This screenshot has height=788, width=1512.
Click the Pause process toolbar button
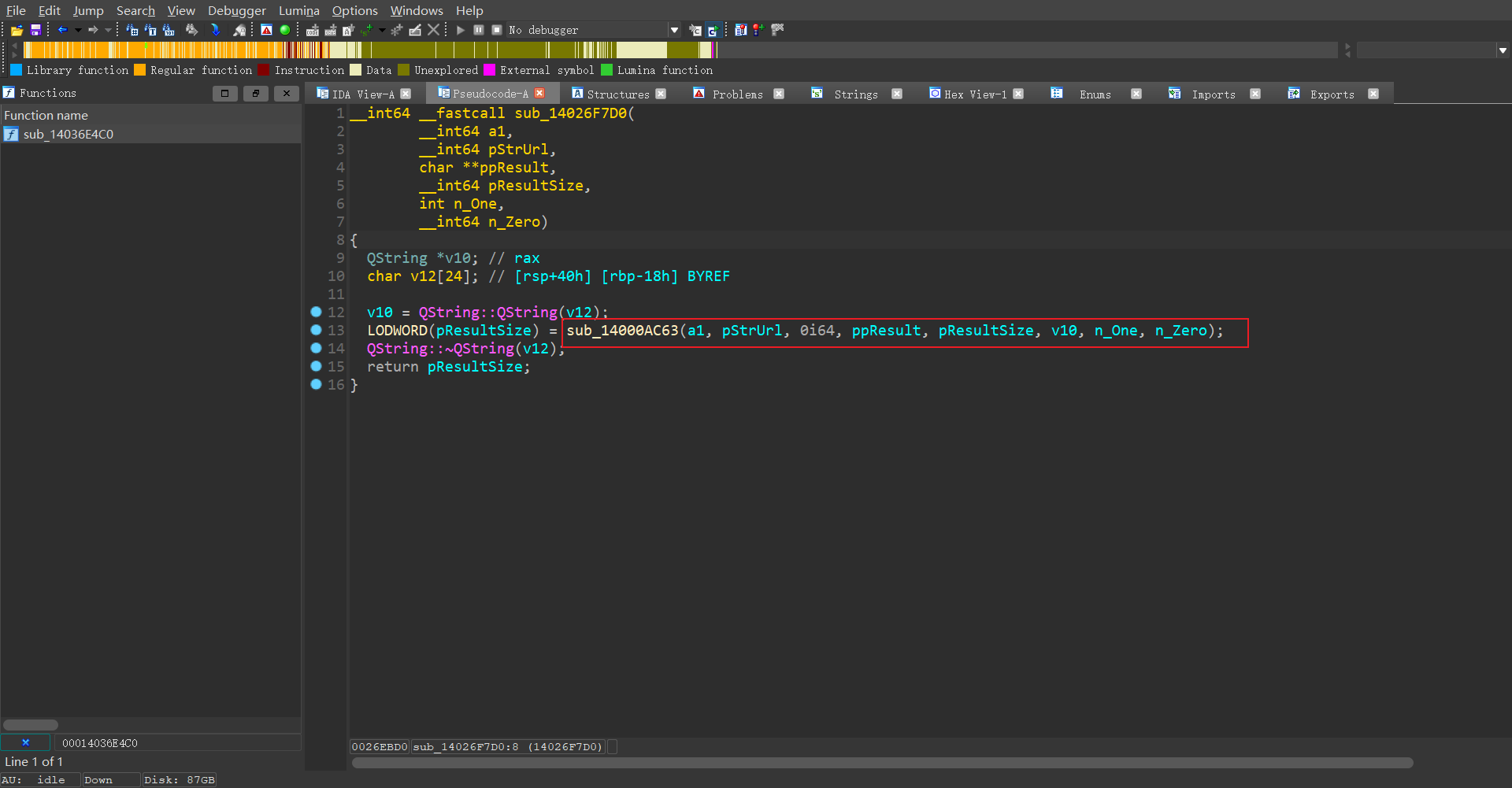click(x=479, y=30)
